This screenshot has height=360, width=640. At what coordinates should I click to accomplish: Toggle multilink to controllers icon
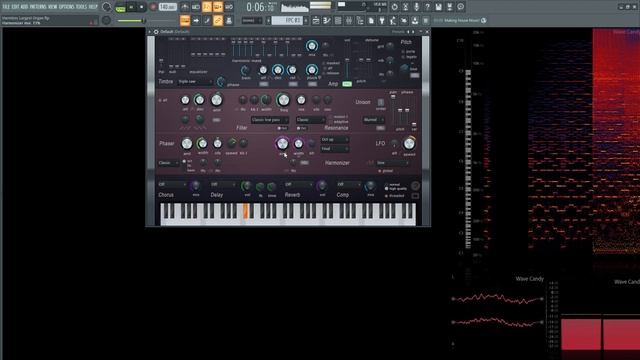pos(218,20)
